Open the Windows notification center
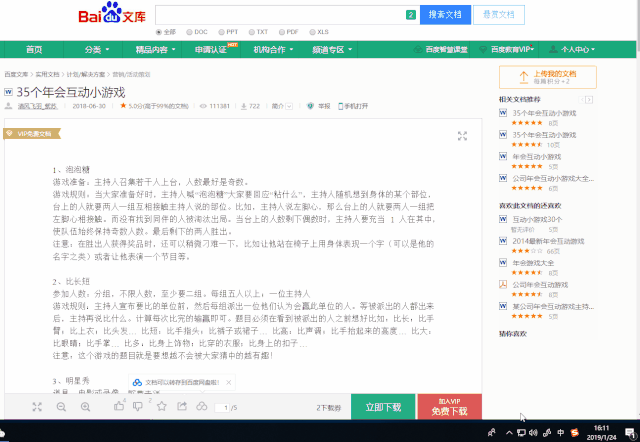 pyautogui.click(x=630, y=433)
